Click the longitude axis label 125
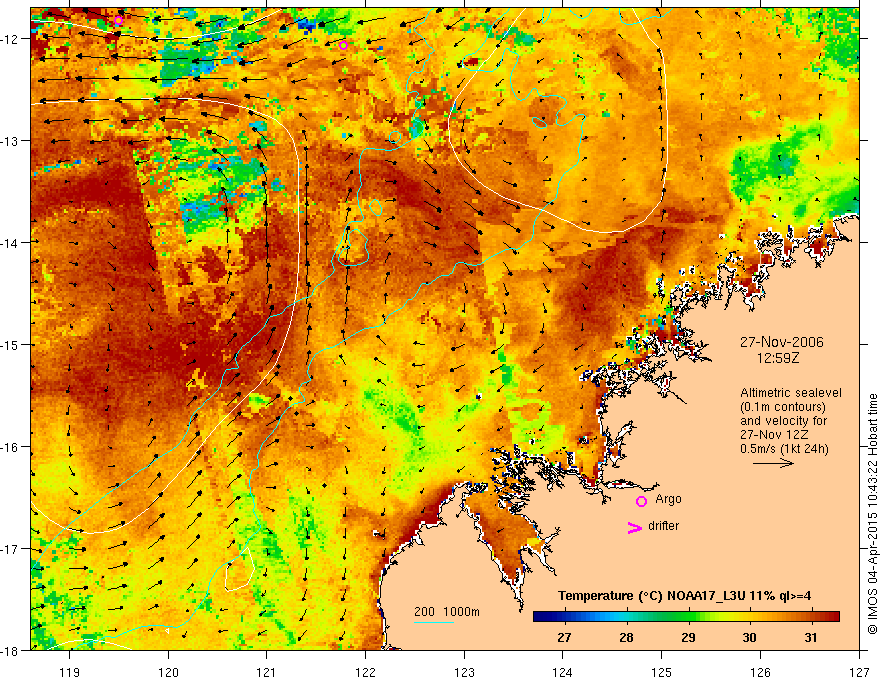Viewport: 880px width, 680px height. click(662, 672)
